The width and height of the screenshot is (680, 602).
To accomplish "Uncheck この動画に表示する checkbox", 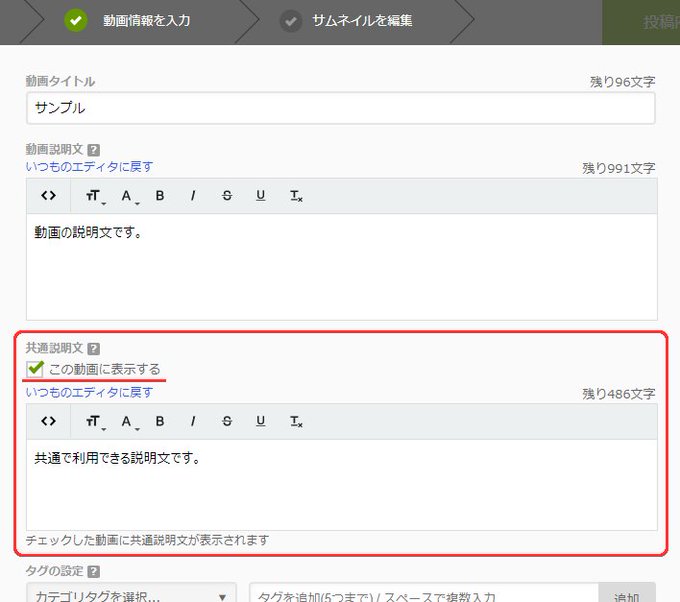I will pyautogui.click(x=35, y=369).
